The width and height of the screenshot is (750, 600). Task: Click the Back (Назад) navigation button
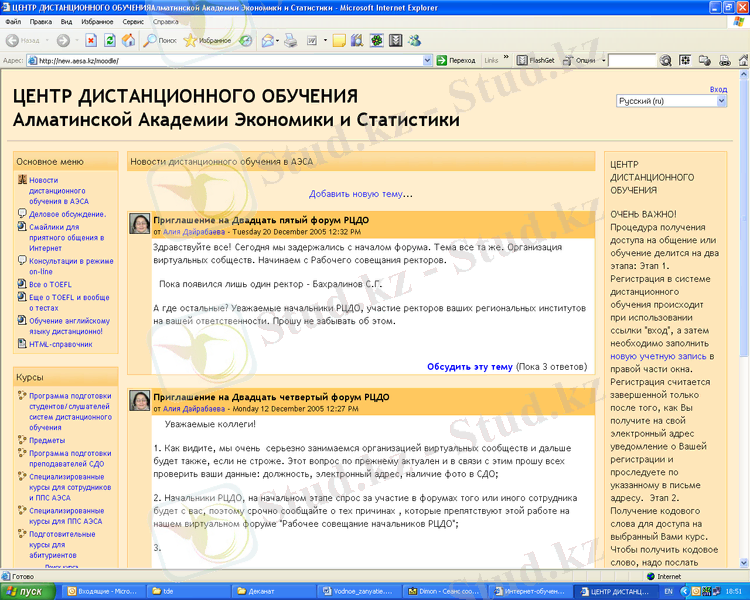[x=23, y=41]
